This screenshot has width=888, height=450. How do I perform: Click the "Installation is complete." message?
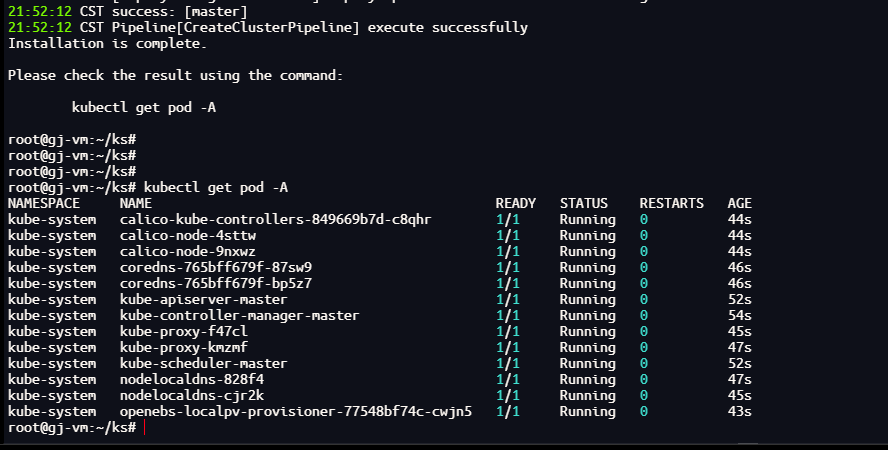pyautogui.click(x=108, y=43)
